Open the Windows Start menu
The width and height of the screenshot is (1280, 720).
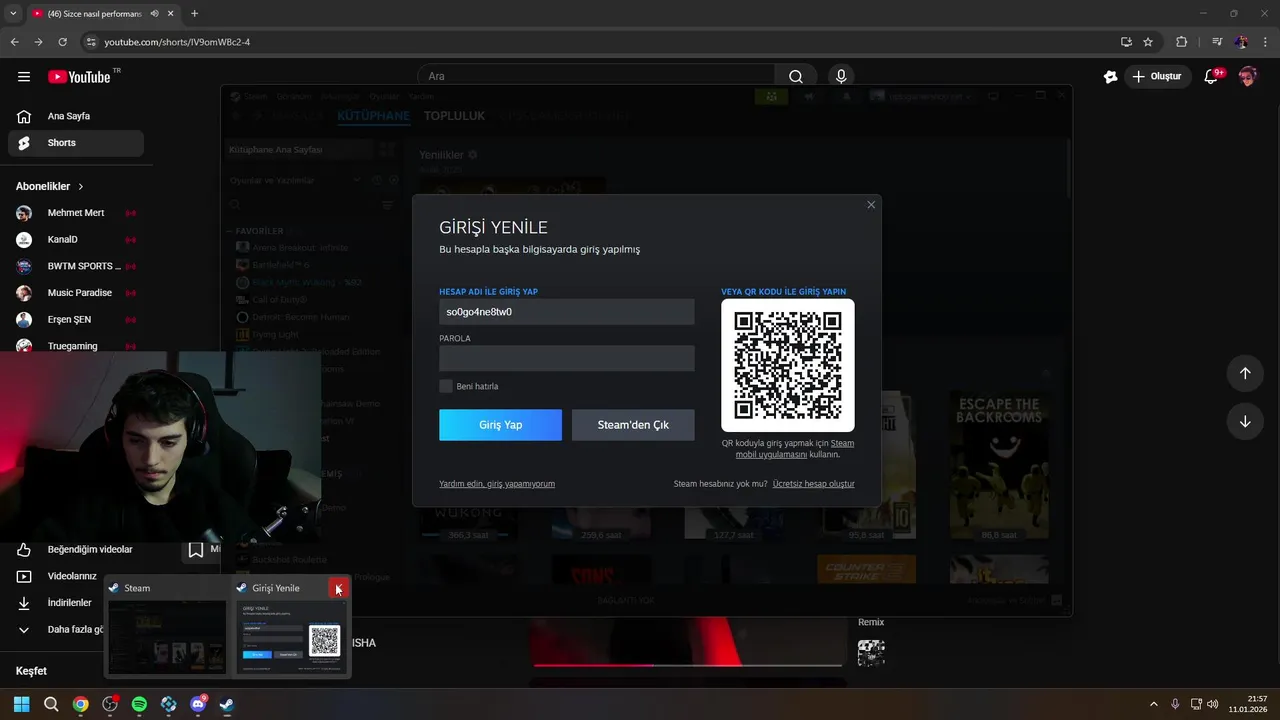(x=22, y=704)
